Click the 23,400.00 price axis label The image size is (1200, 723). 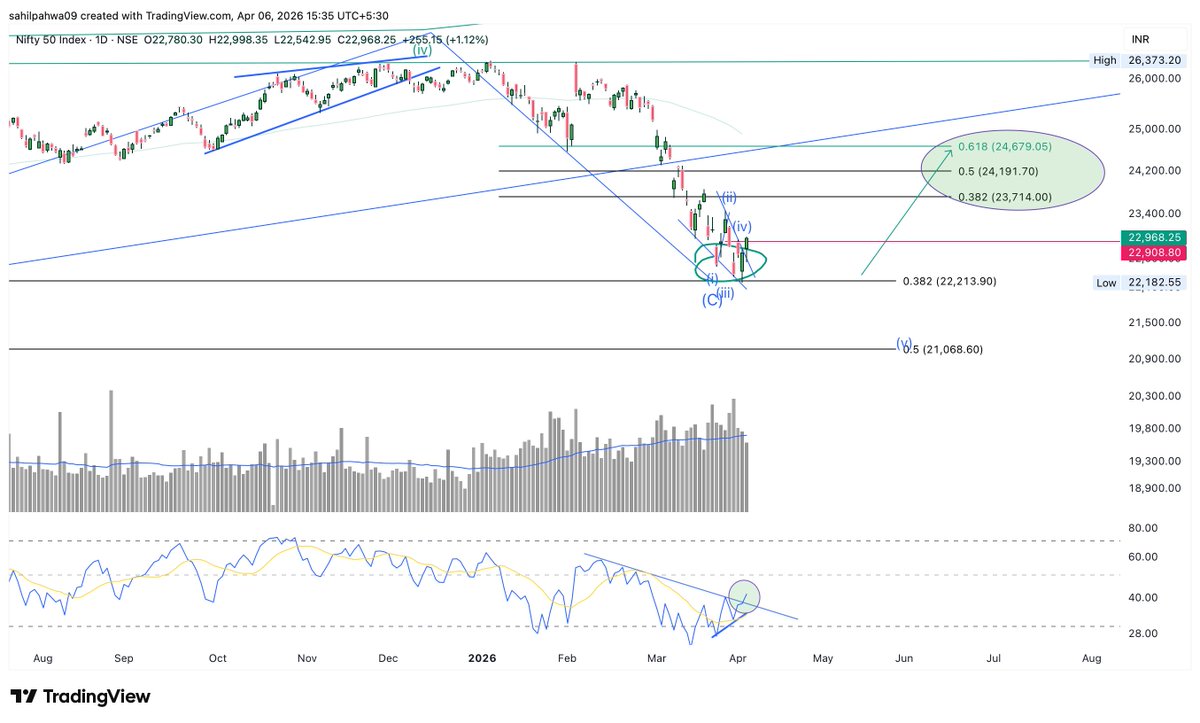(1156, 214)
